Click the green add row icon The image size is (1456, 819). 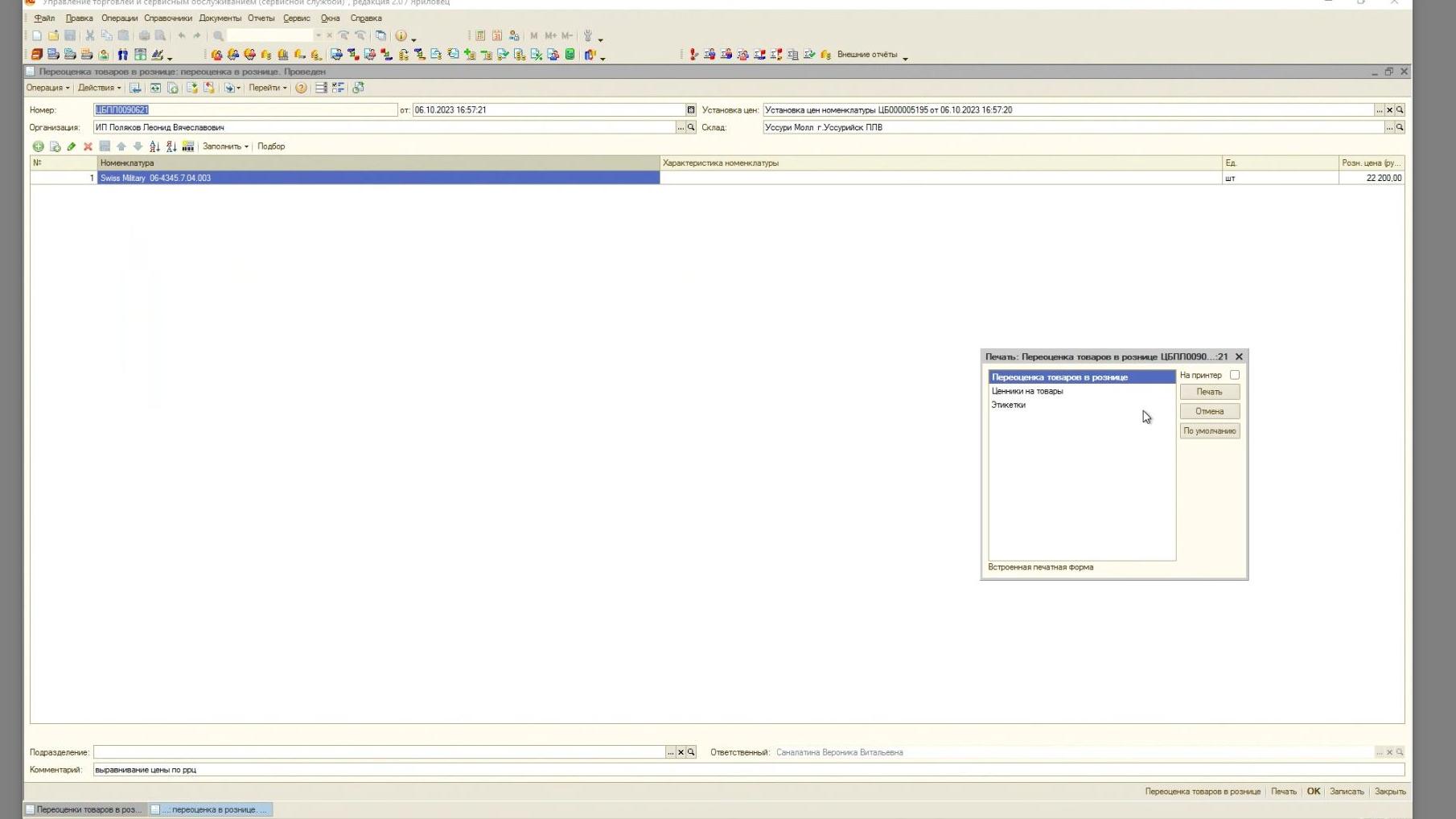38,146
